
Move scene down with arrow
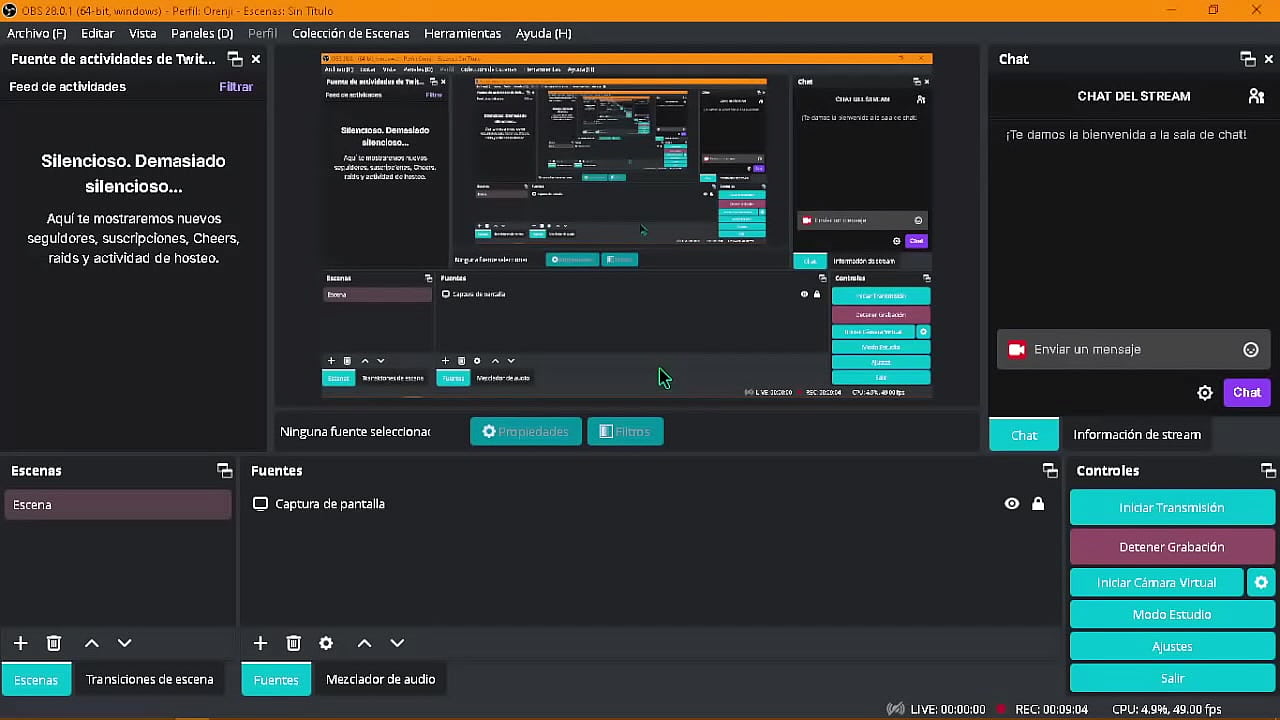124,643
